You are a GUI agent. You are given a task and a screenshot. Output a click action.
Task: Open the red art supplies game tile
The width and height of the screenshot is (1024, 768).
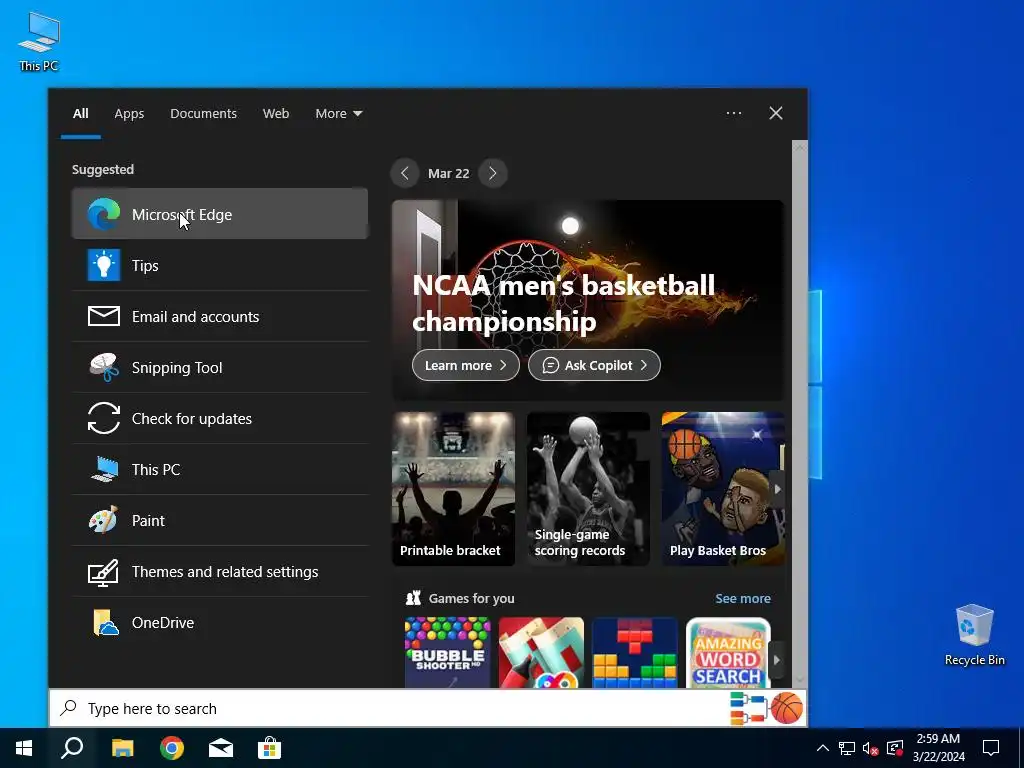(541, 652)
